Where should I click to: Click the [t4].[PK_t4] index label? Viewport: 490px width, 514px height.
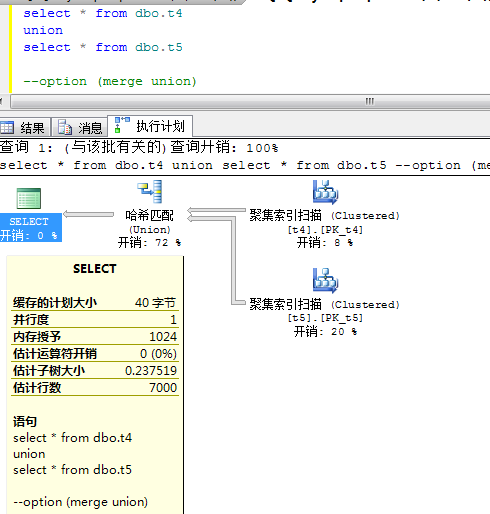(325, 230)
